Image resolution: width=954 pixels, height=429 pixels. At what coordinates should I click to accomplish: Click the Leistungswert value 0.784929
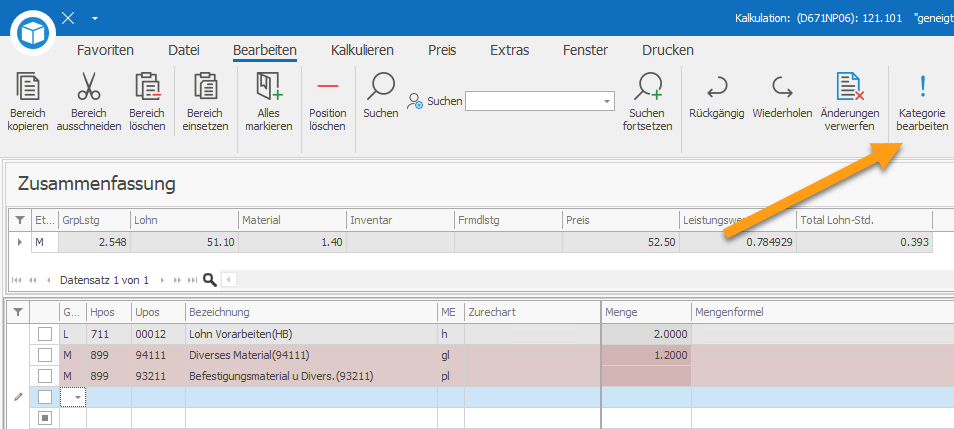point(737,242)
